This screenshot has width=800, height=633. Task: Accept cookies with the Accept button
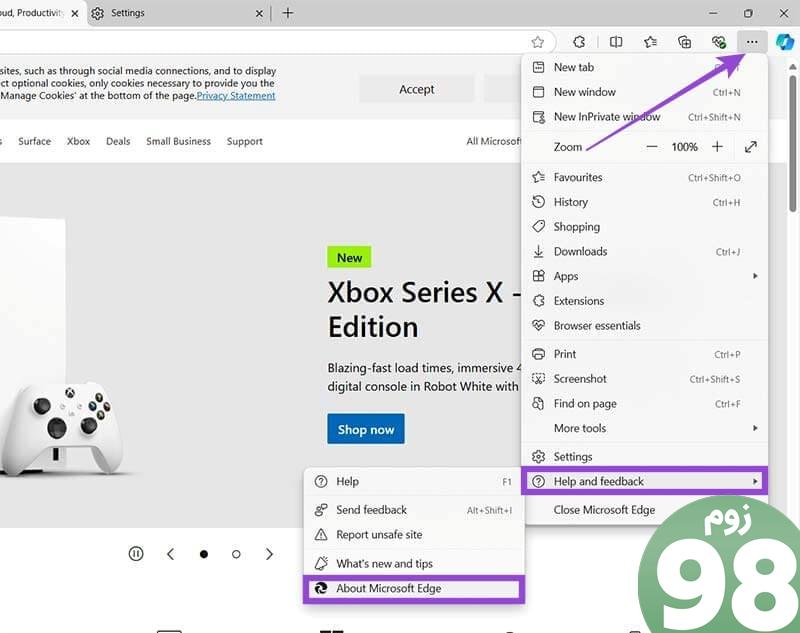pyautogui.click(x=417, y=89)
